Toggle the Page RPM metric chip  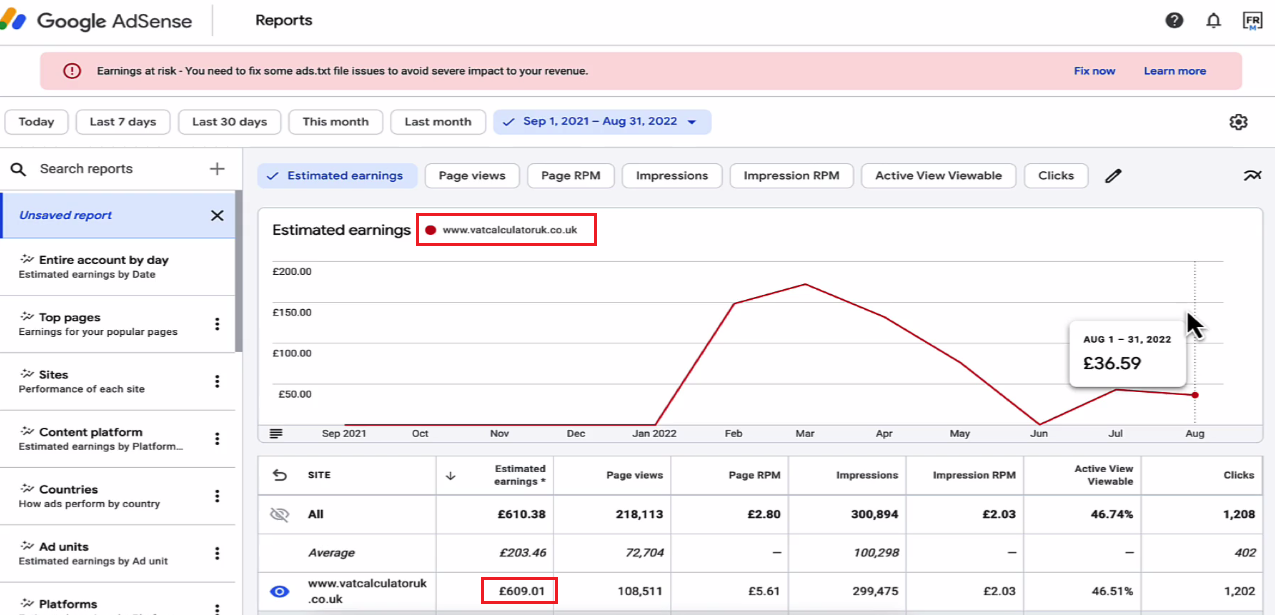click(x=571, y=176)
